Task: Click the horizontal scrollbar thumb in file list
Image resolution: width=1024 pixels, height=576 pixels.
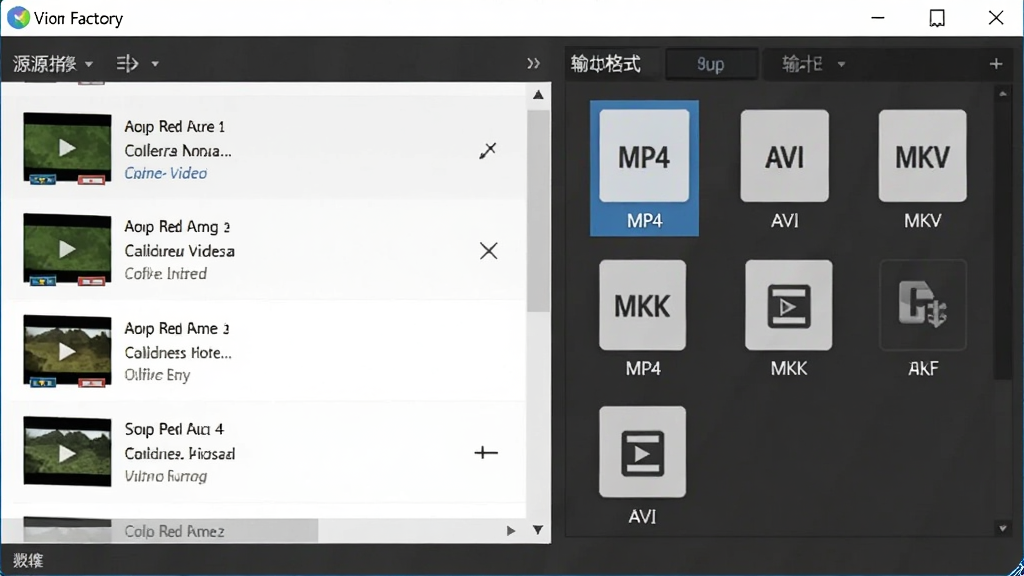Action: click(x=160, y=530)
